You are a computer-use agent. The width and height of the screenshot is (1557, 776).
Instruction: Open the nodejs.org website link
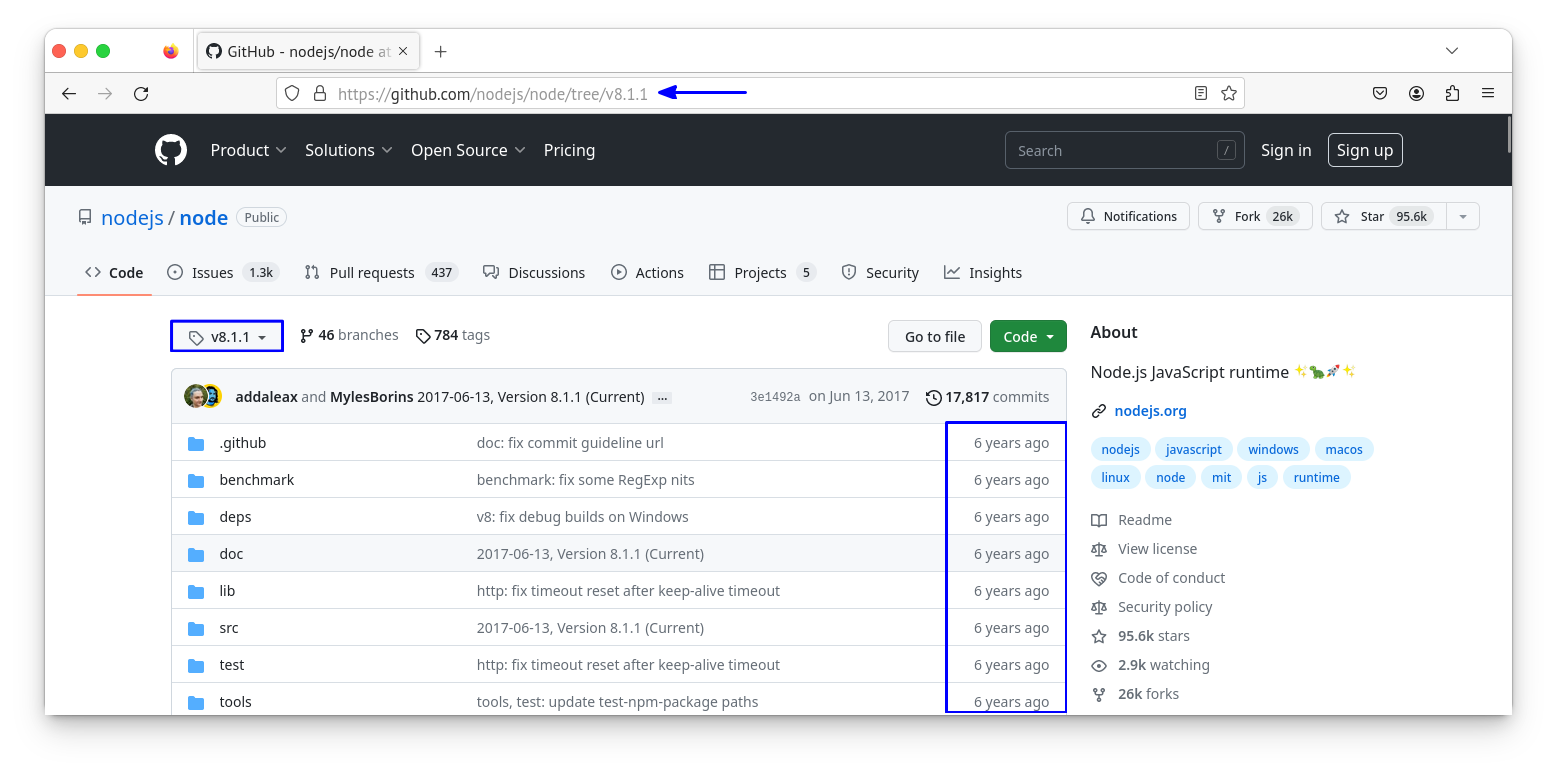point(1150,411)
